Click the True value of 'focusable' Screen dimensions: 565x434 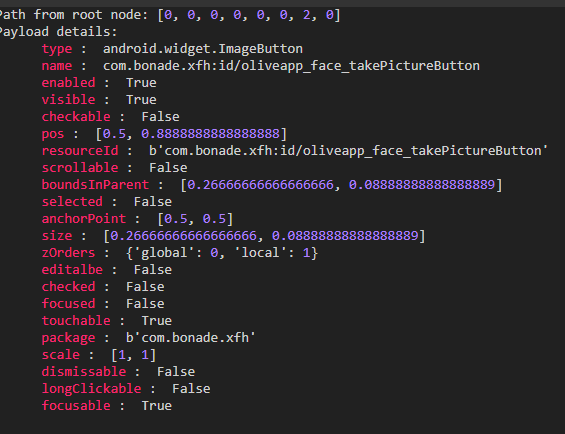tap(157, 406)
